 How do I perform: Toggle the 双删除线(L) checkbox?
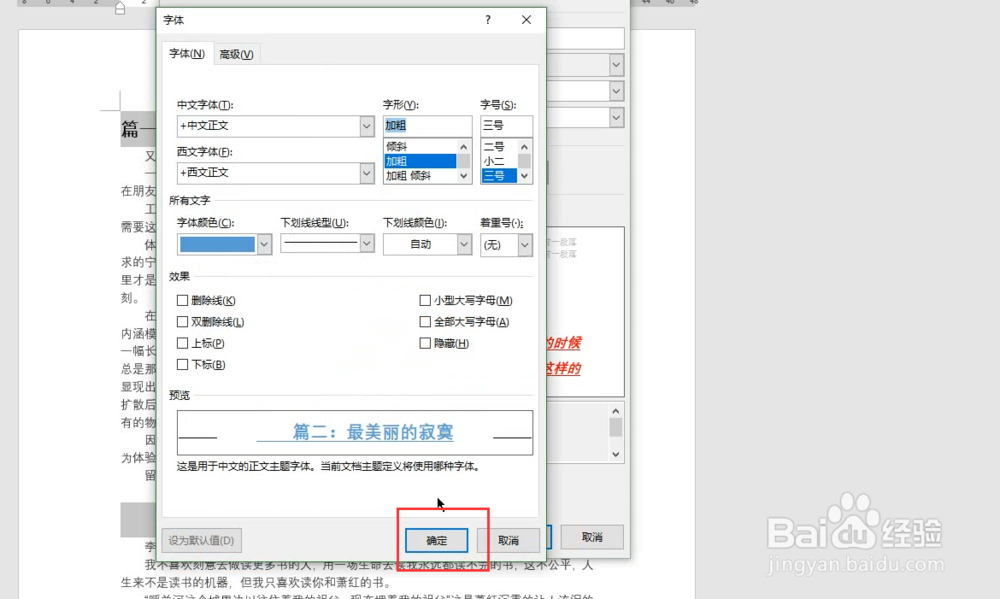click(182, 322)
